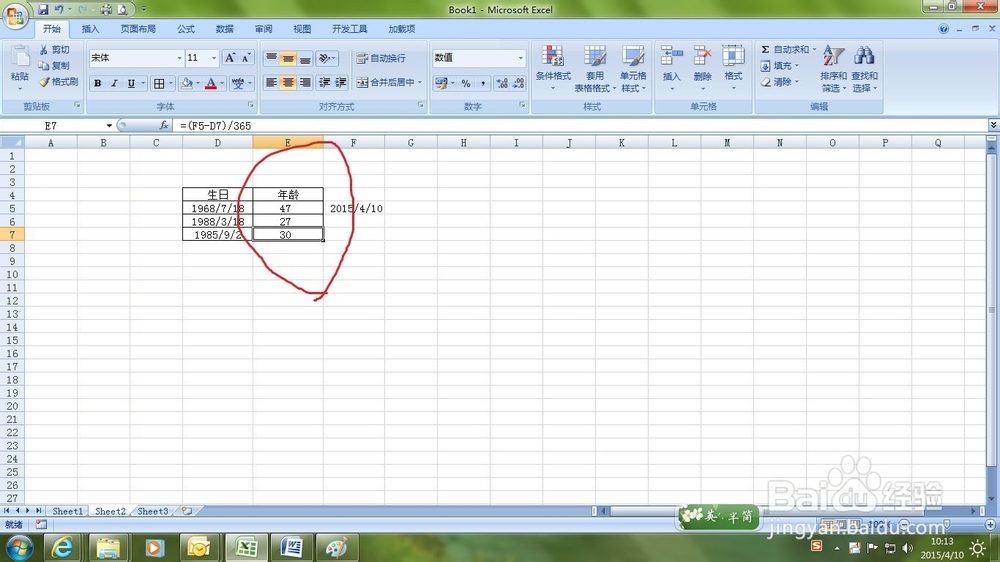Toggle middle vertical alignment
The height and width of the screenshot is (562, 1000).
288,58
